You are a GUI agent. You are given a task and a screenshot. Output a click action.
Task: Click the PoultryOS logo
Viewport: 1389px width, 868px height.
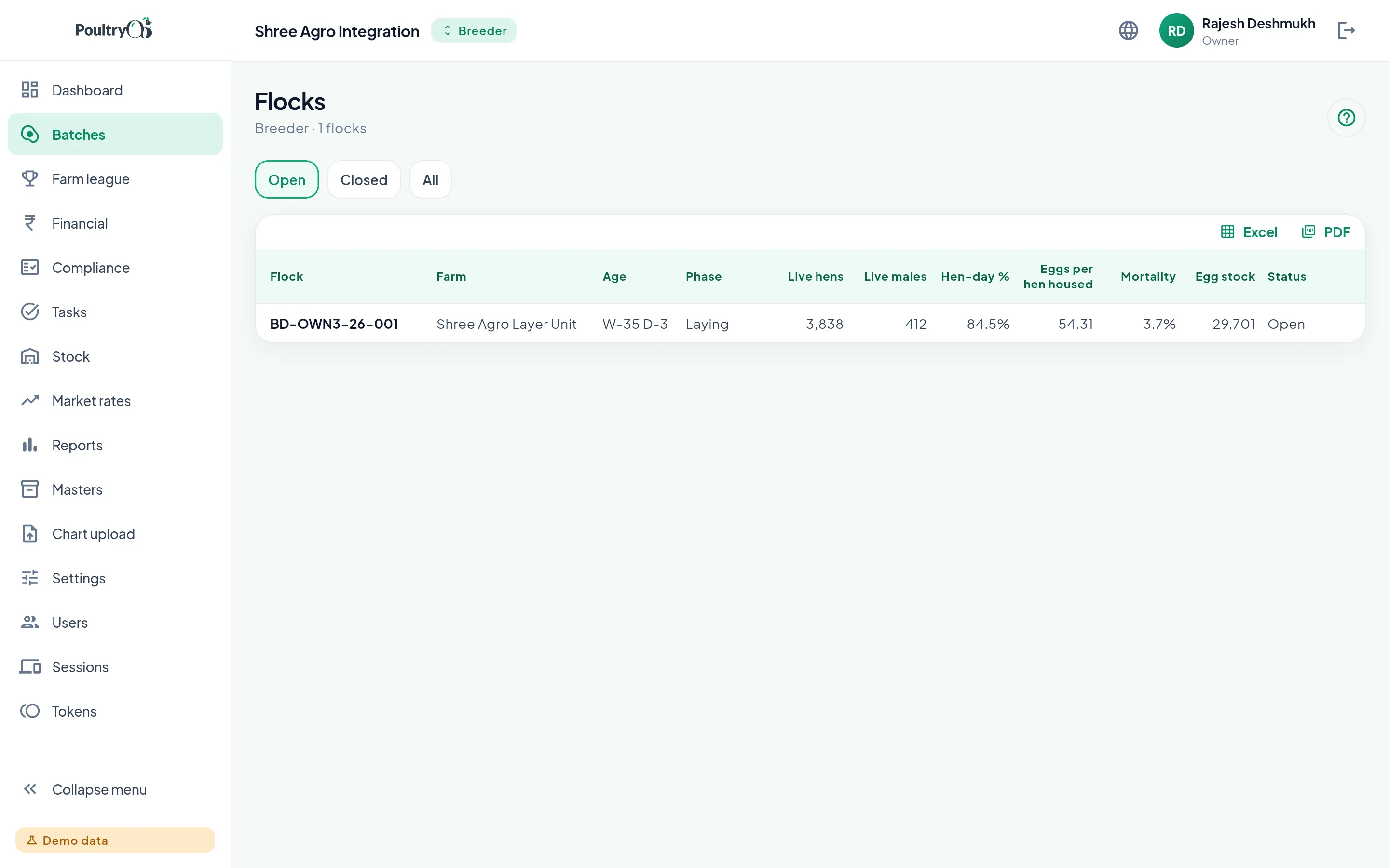click(114, 29)
